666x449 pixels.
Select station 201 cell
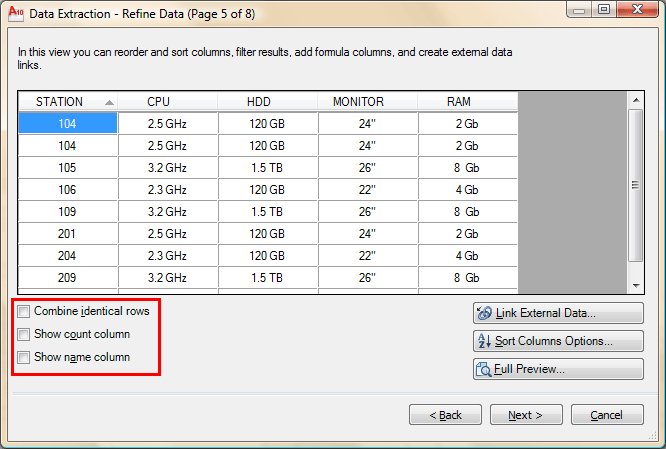coord(68,234)
